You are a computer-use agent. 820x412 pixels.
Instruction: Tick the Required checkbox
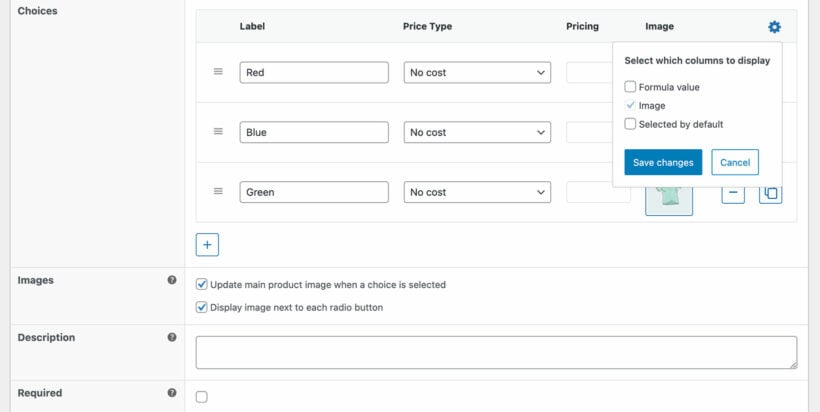(x=201, y=397)
